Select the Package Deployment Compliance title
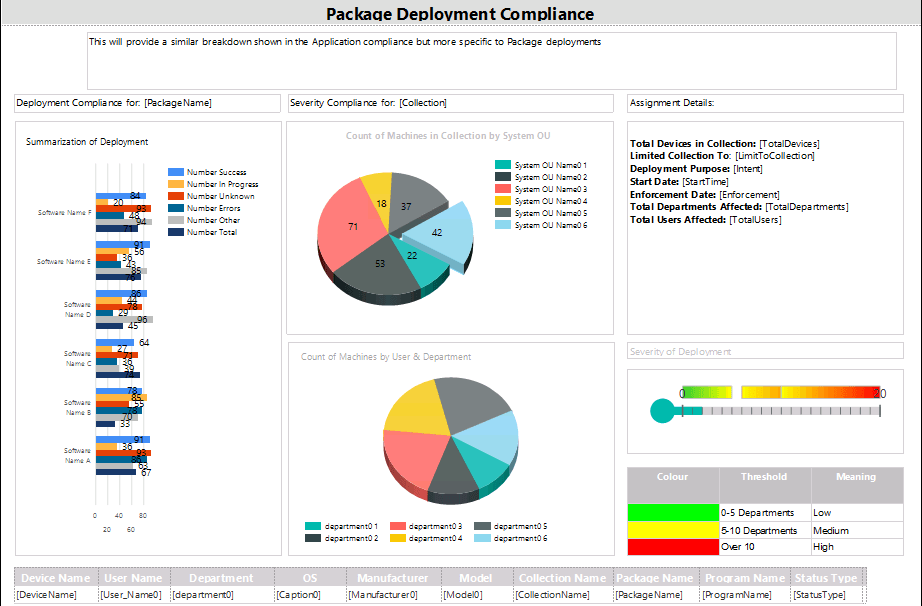Image resolution: width=922 pixels, height=606 pixels. 460,14
